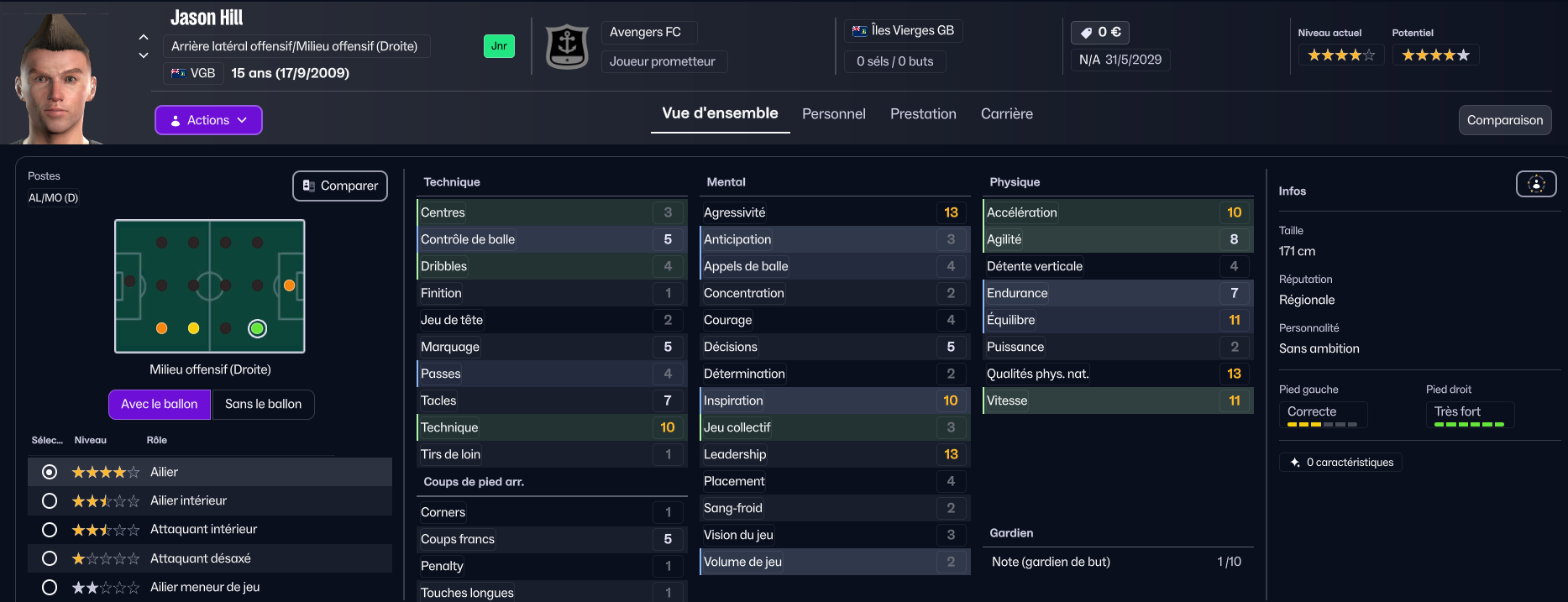Open the Carrière tab
The width and height of the screenshot is (1568, 602).
click(x=1006, y=114)
